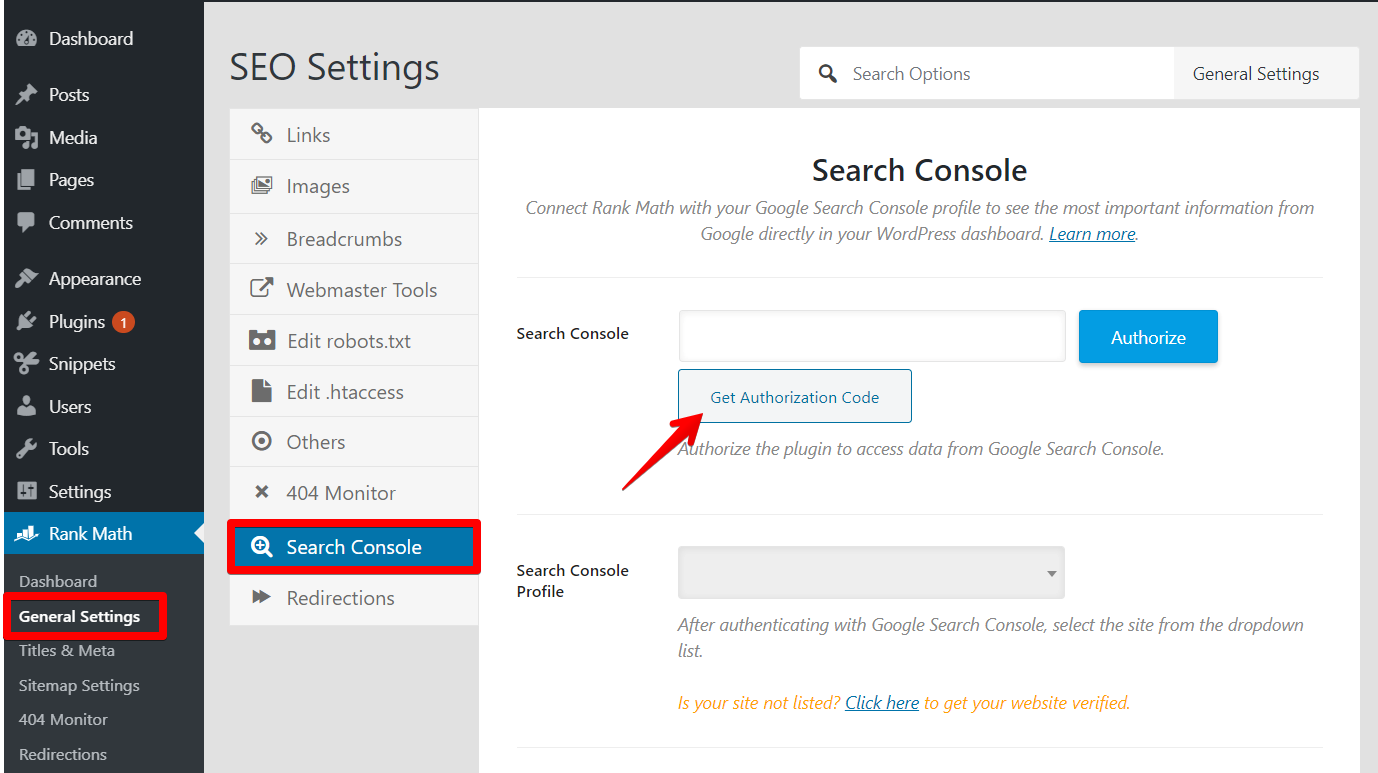Open the Search Console Profile dropdown
The height and width of the screenshot is (773, 1378).
[870, 573]
